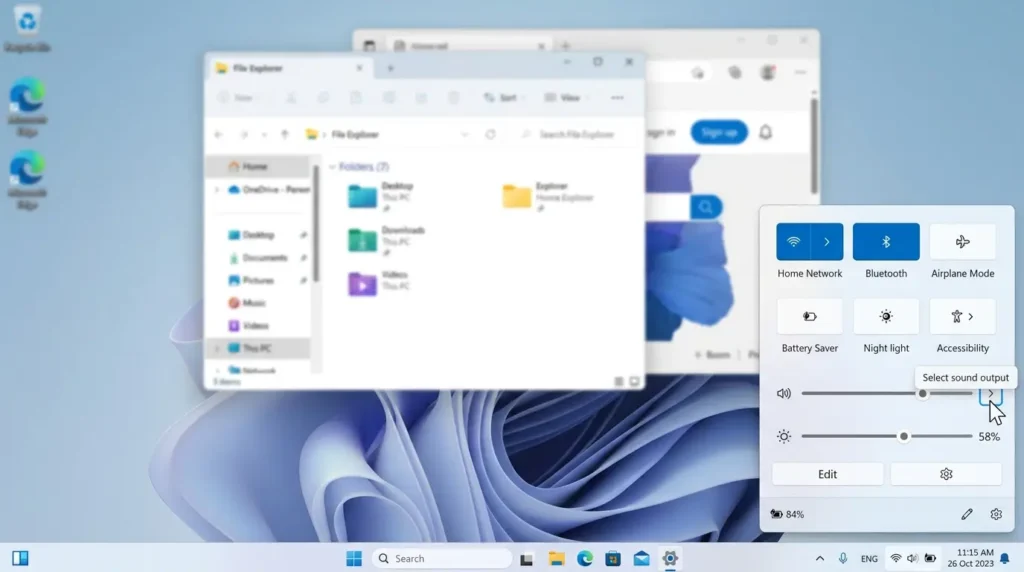Image resolution: width=1024 pixels, height=572 pixels.
Task: Open the View dropdown in File Explorer
Action: (x=567, y=98)
